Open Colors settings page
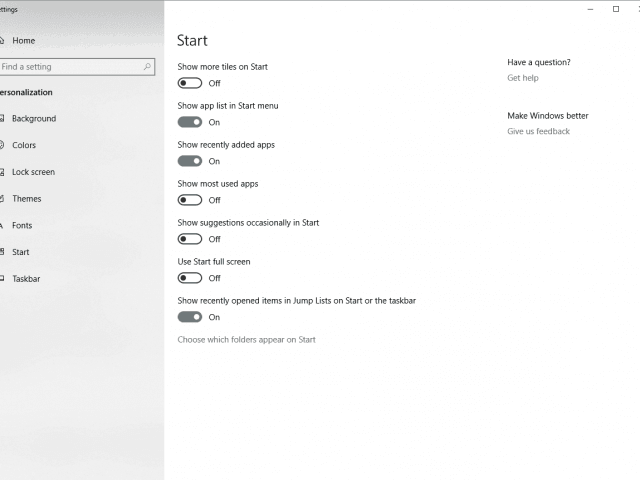Viewport: 640px width, 480px height. [24, 145]
